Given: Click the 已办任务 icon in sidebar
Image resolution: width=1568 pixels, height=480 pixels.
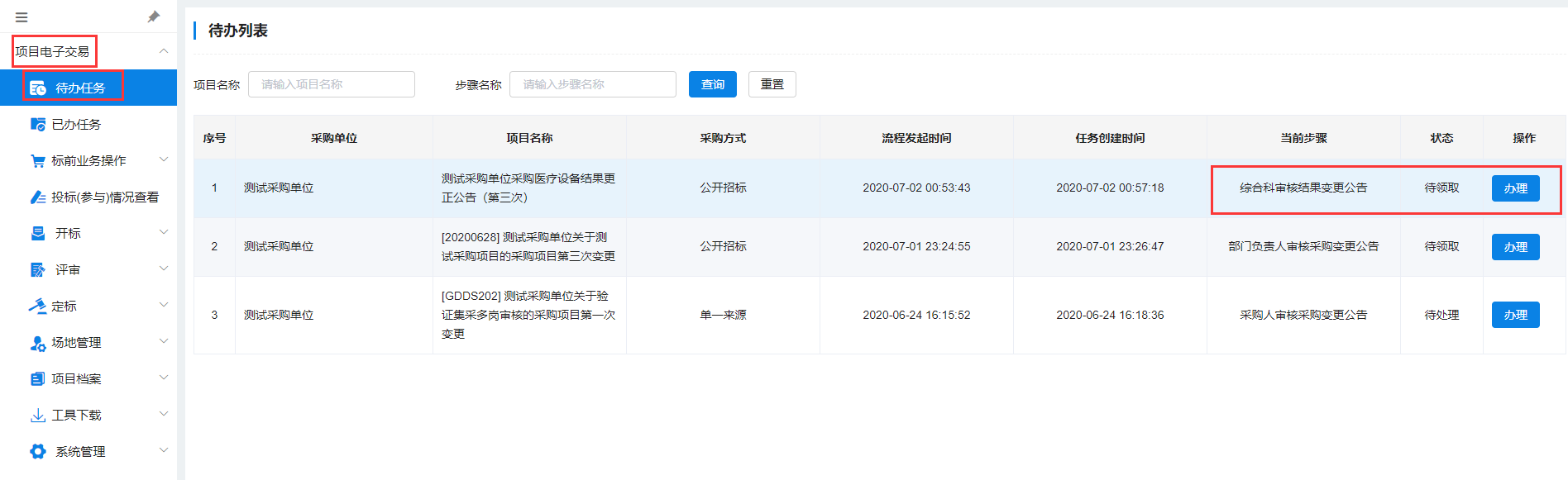Looking at the screenshot, I should click(x=37, y=125).
